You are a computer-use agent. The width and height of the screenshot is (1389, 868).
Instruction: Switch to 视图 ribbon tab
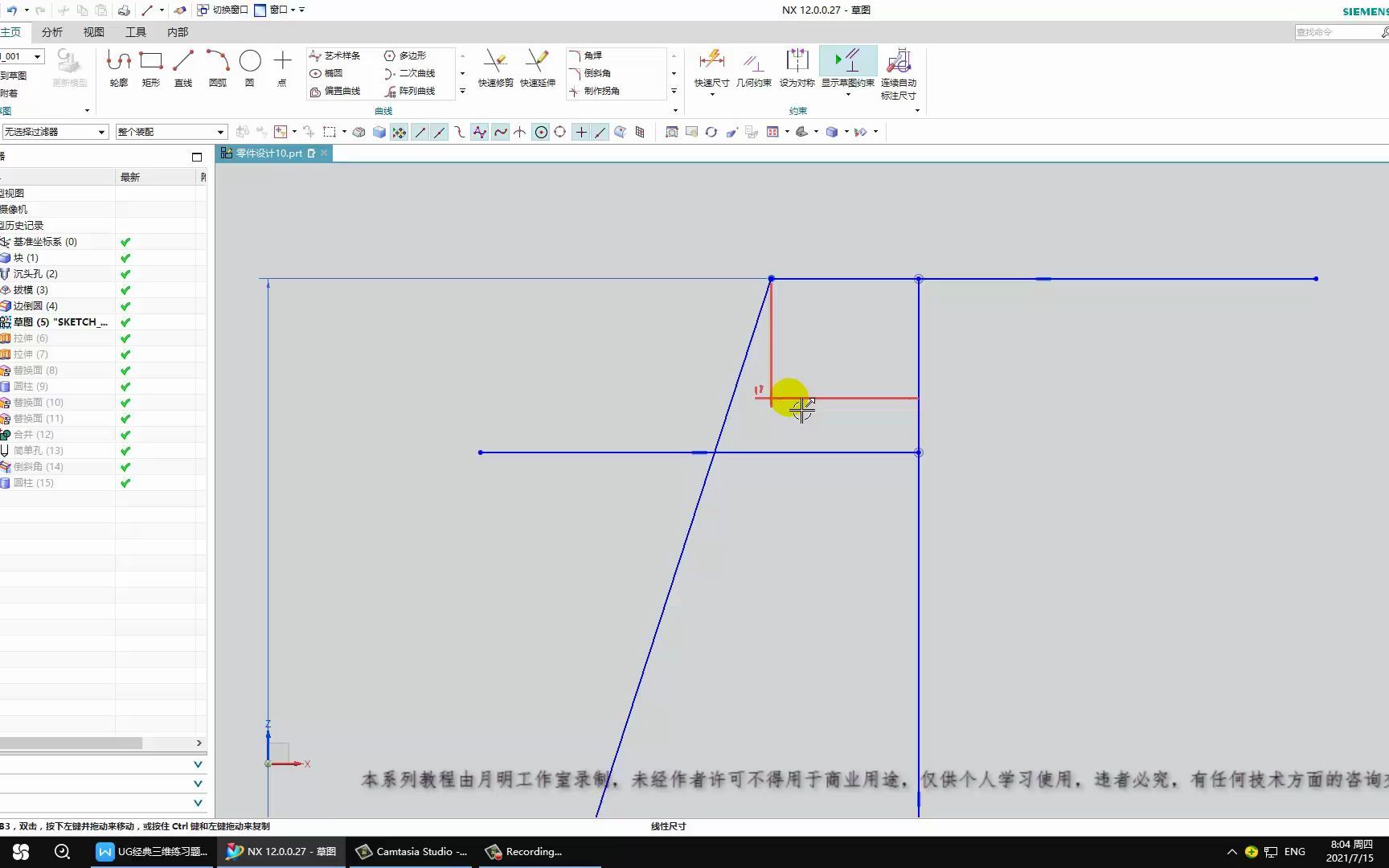click(94, 32)
